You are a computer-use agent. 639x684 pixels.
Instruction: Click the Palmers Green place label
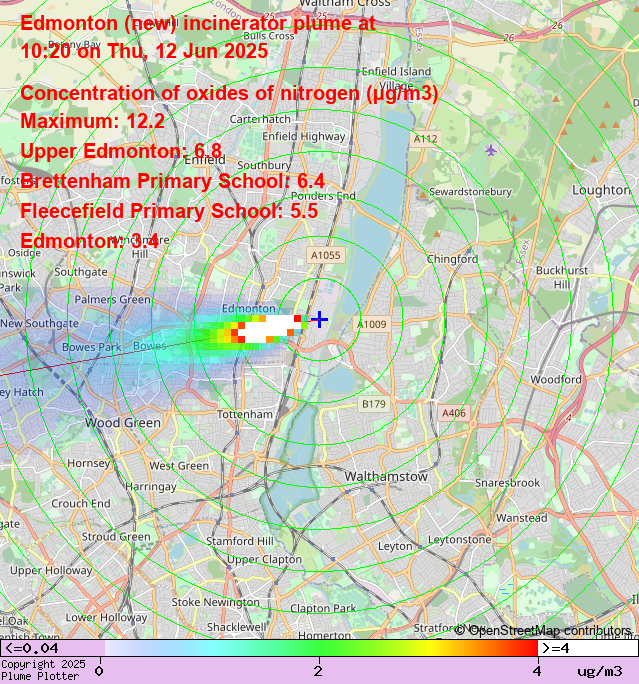pyautogui.click(x=113, y=299)
